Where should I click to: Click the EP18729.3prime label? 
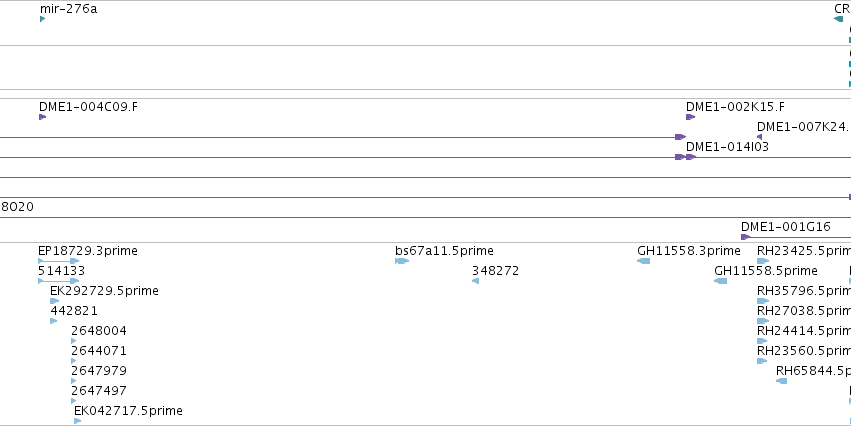[88, 251]
